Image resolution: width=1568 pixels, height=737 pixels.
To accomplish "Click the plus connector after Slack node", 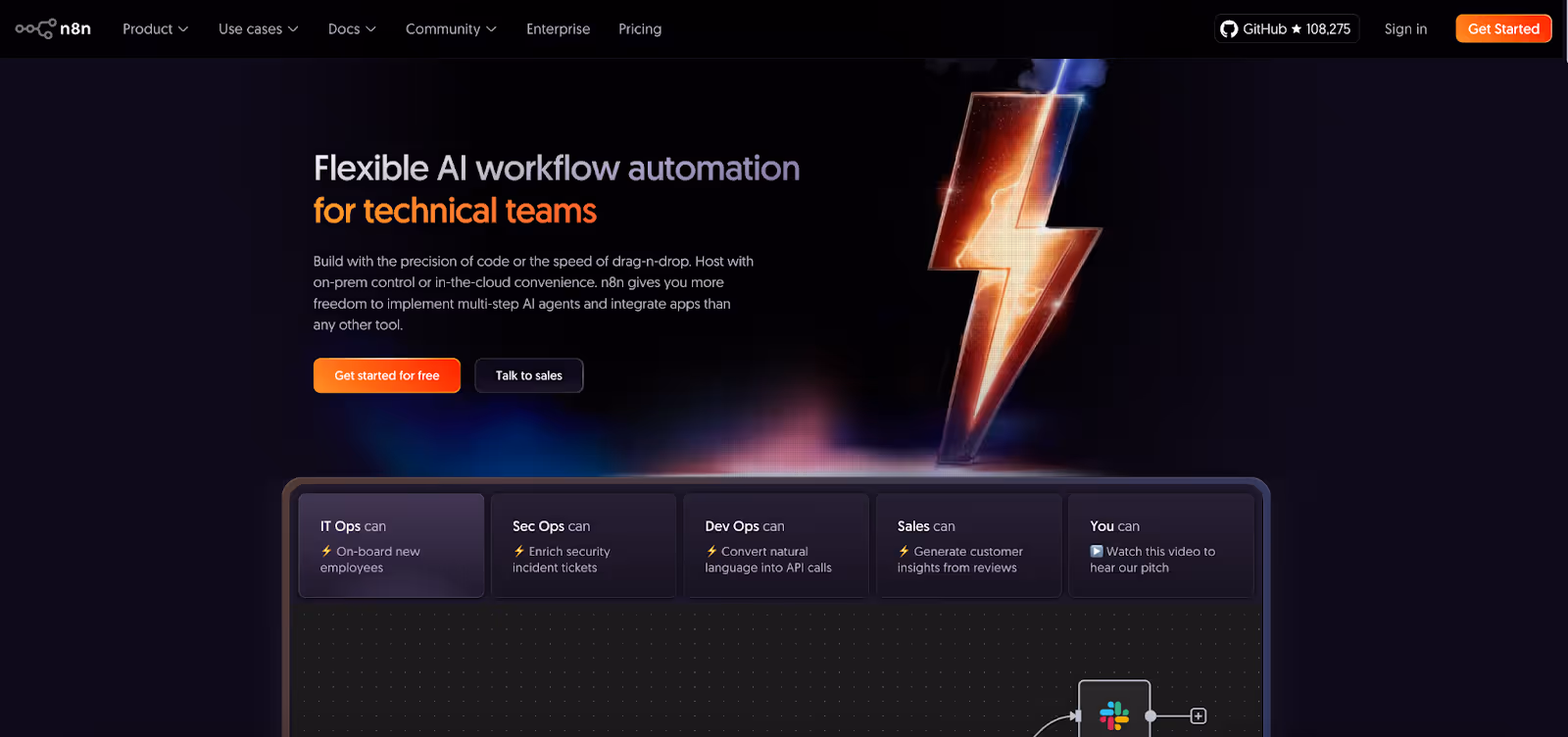I will 1198,716.
